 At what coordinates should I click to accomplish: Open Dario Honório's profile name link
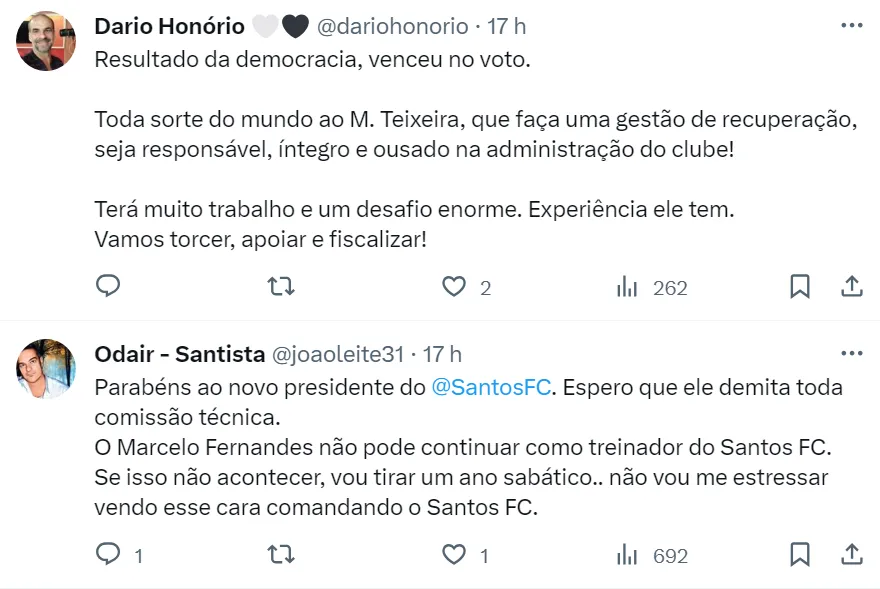tap(169, 26)
